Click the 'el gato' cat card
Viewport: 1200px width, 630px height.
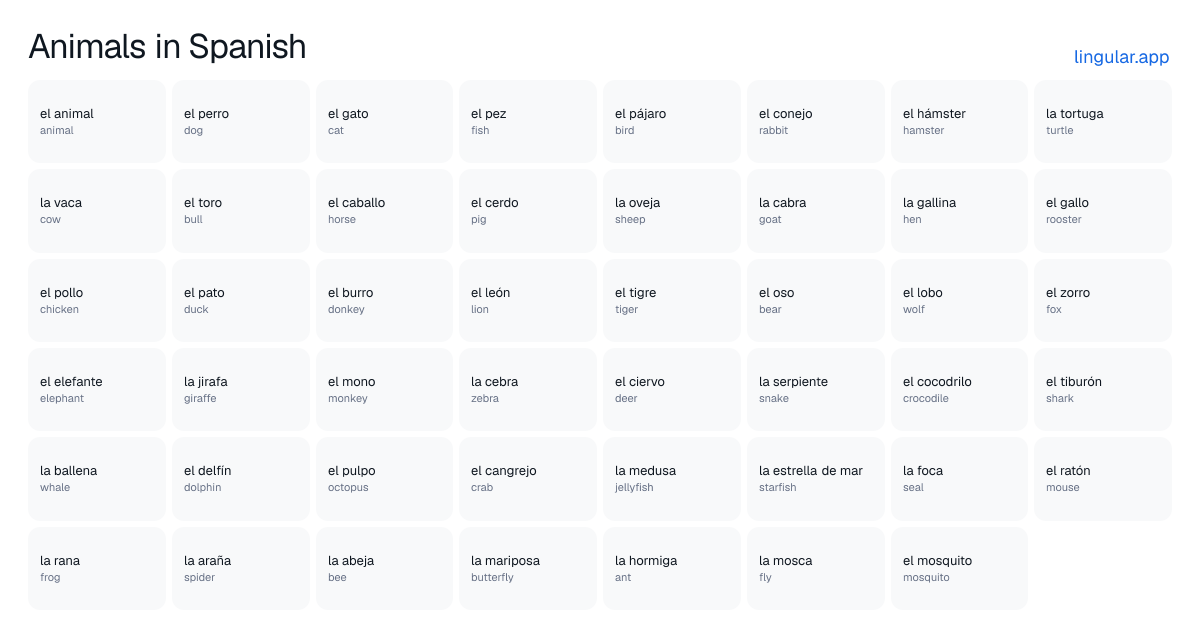[x=385, y=121]
